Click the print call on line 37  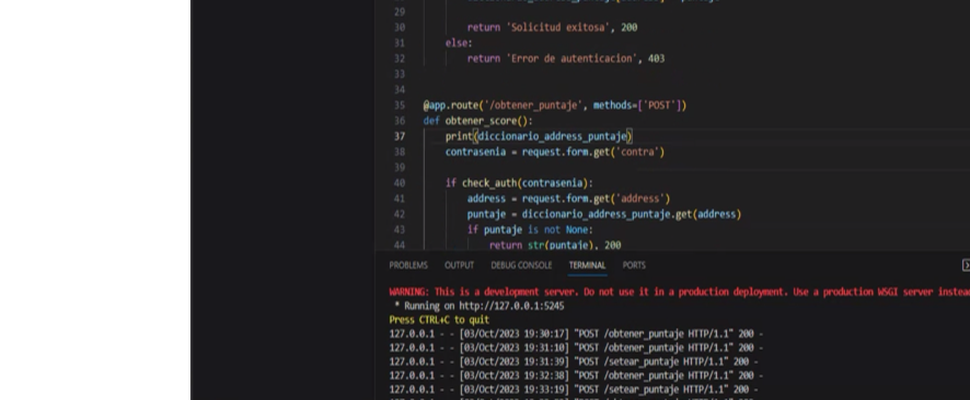458,136
